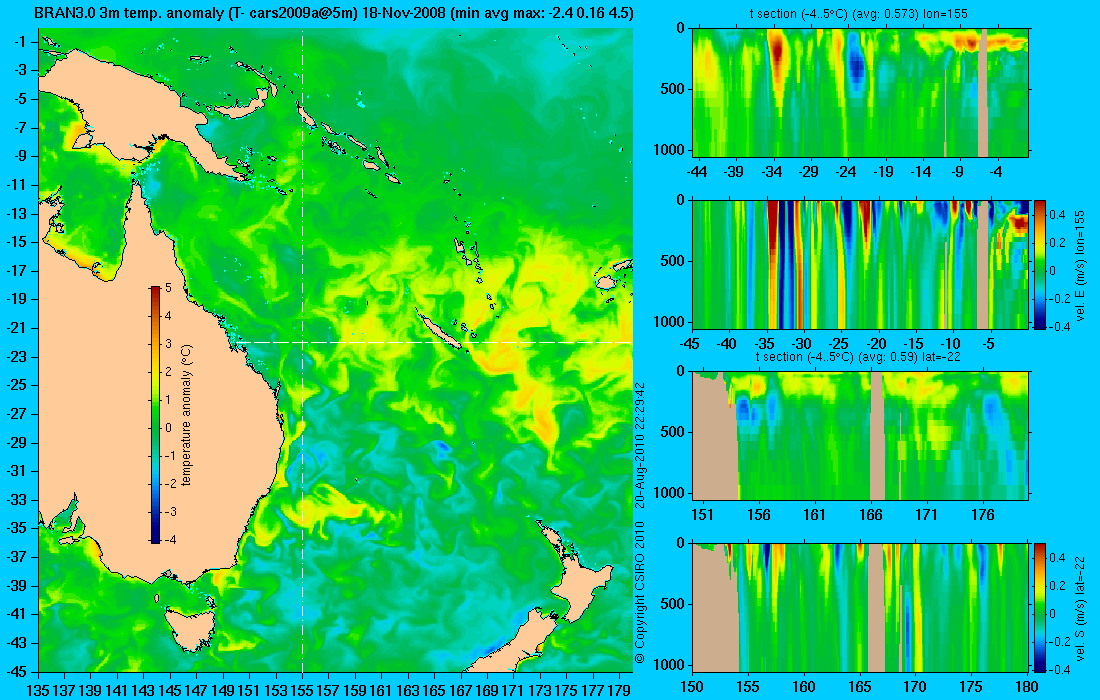Click '179' on the main map longitude axis
Image resolution: width=1100 pixels, height=700 pixels.
619,690
